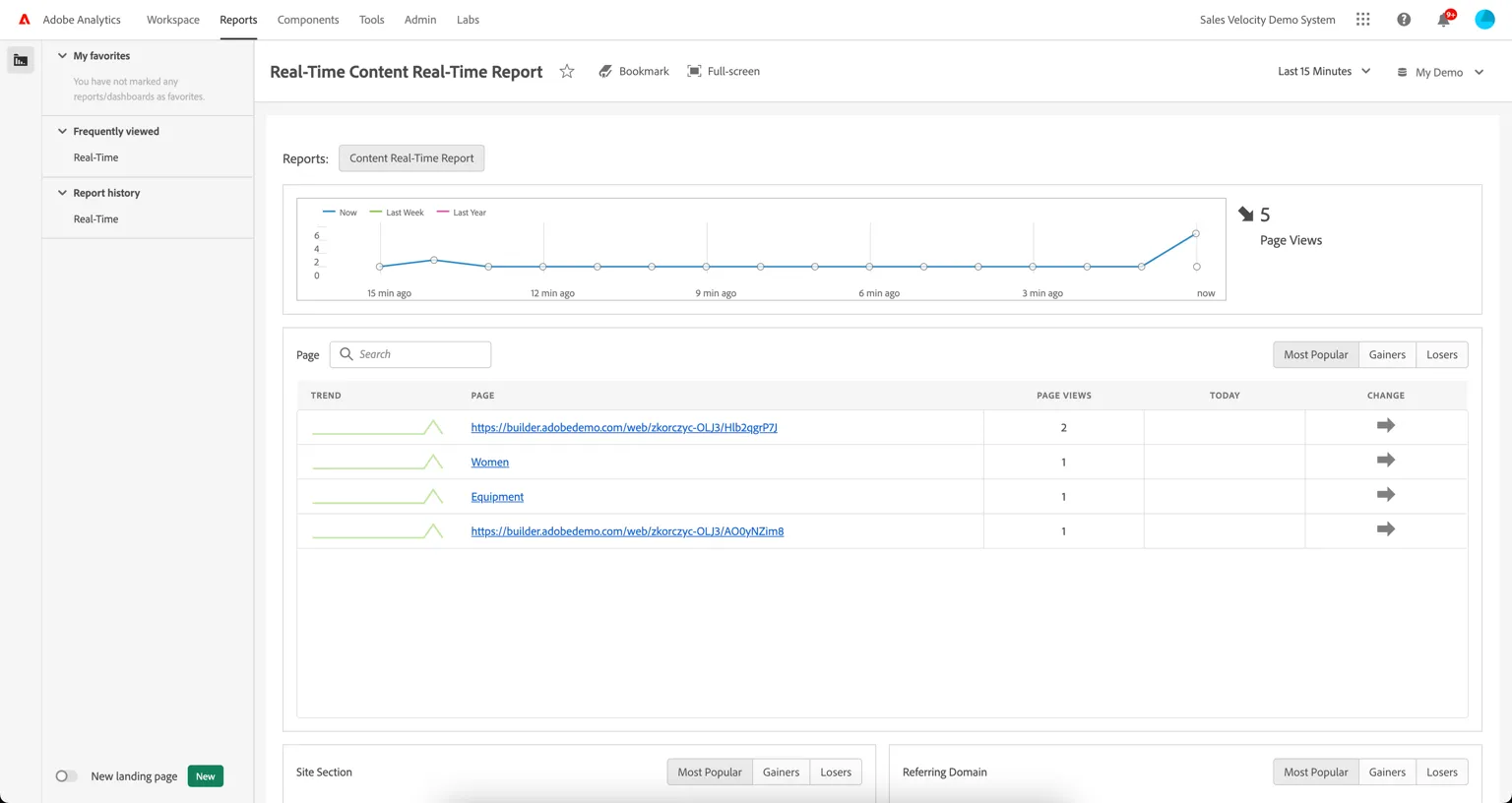Open the help question mark icon

[x=1404, y=20]
